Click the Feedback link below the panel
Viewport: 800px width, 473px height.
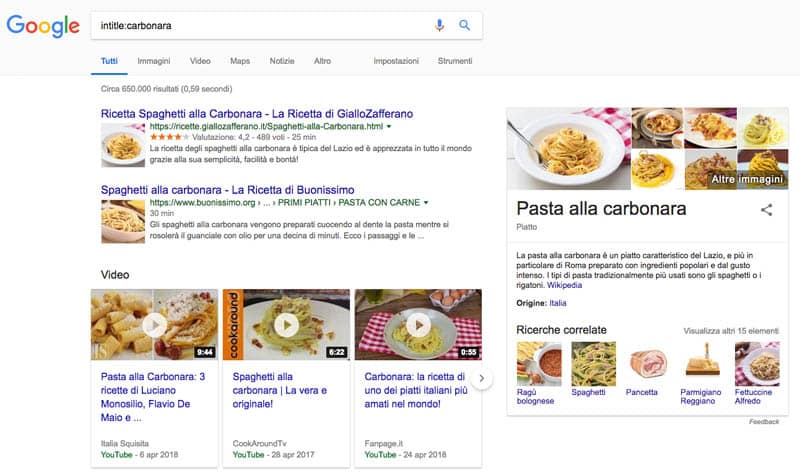(764, 421)
